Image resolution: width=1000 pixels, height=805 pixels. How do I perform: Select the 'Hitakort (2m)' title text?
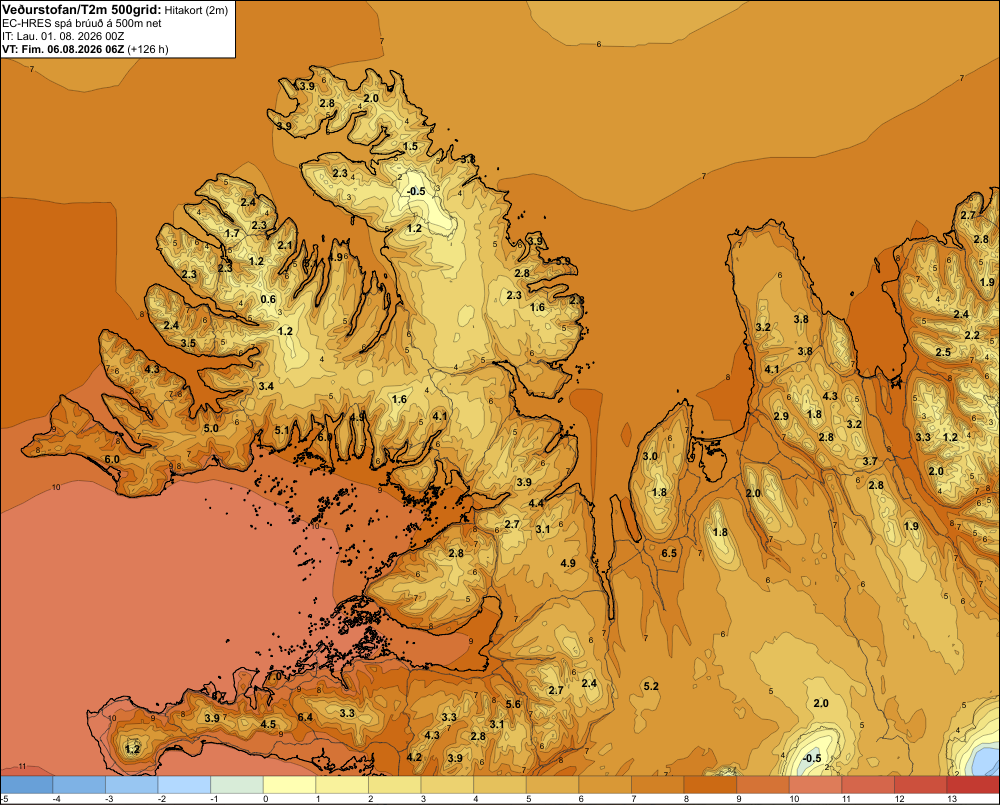[x=196, y=10]
